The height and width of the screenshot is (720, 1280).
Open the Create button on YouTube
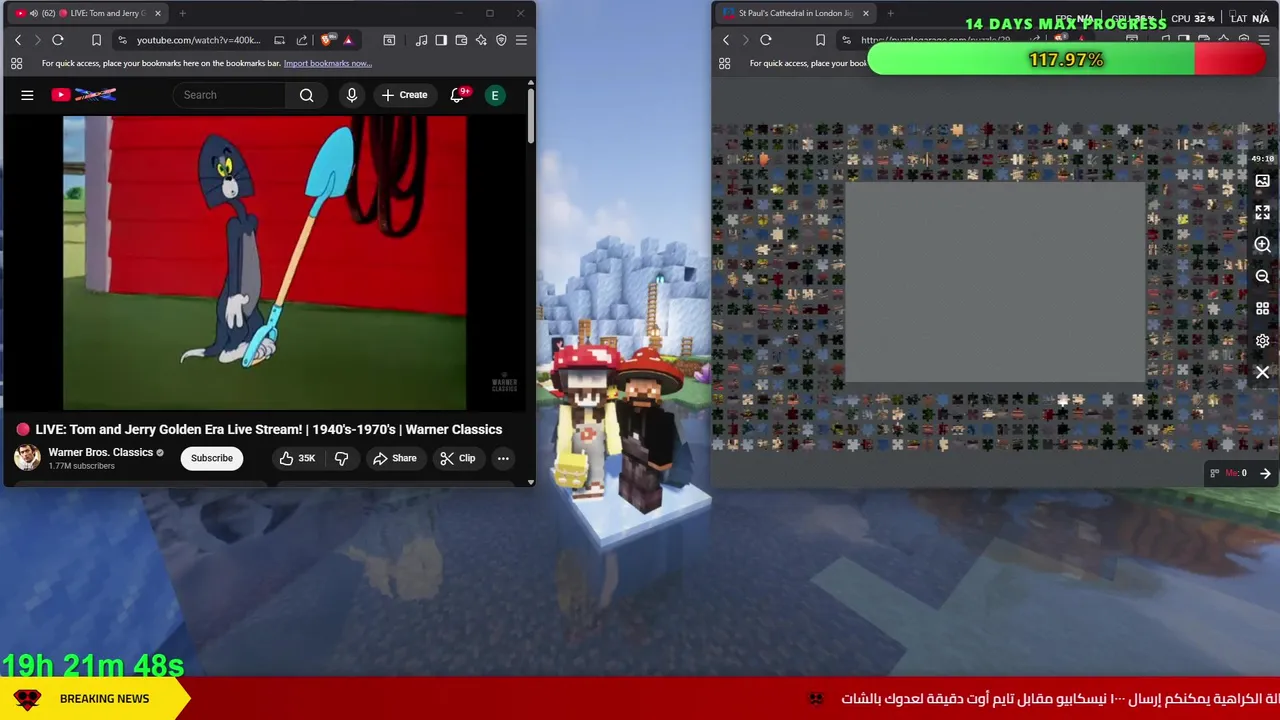(404, 95)
